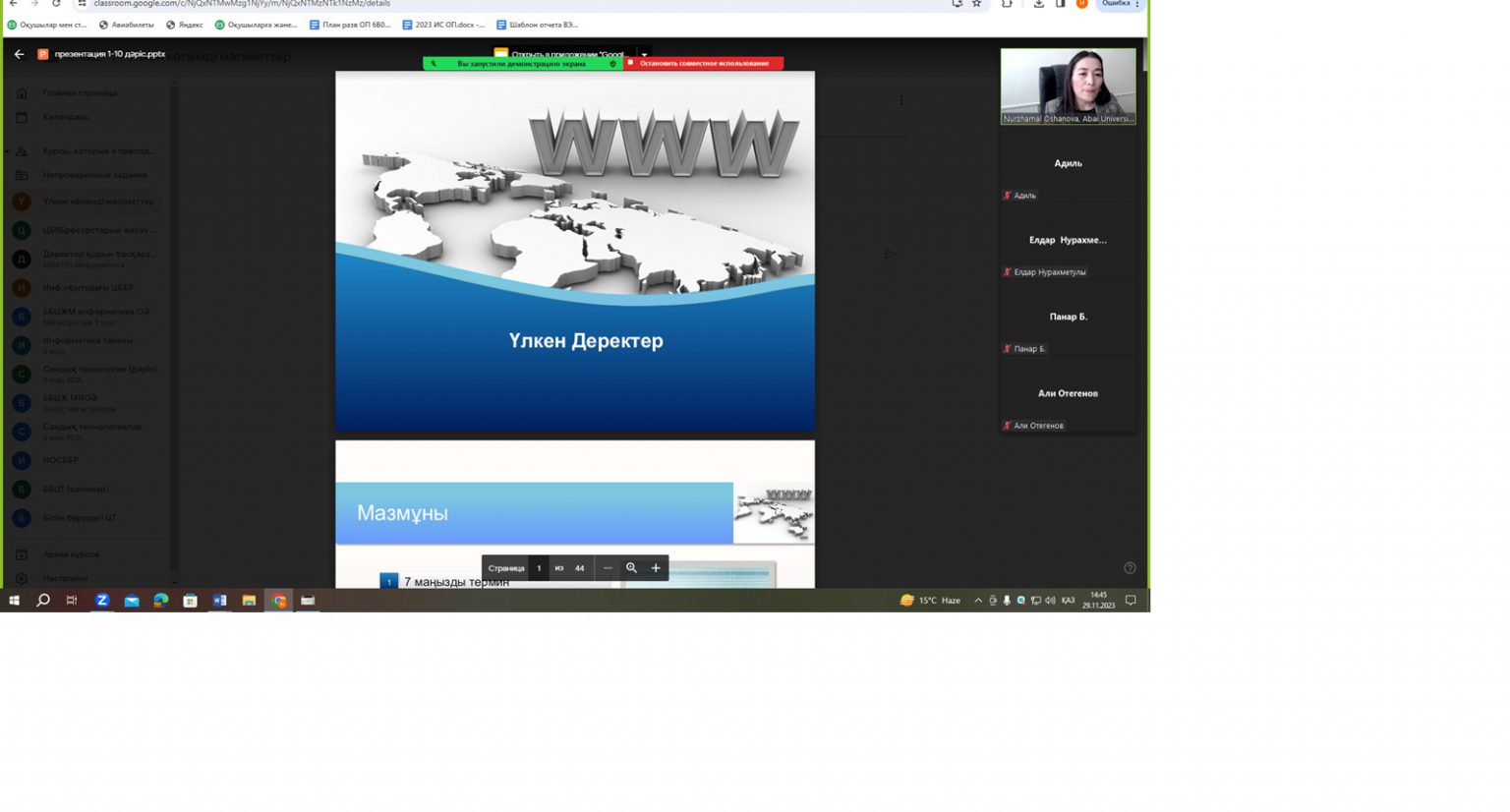Viewport: 1510px width, 812px height.
Task: Open the Chrome downloads icon
Action: coord(1038,4)
